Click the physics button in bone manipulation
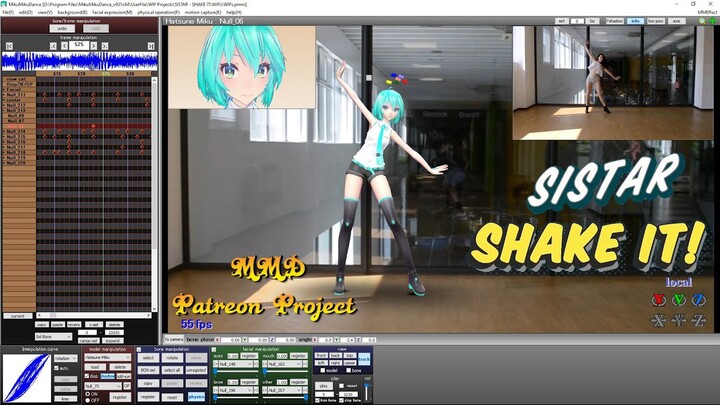The width and height of the screenshot is (720, 405). [x=196, y=396]
